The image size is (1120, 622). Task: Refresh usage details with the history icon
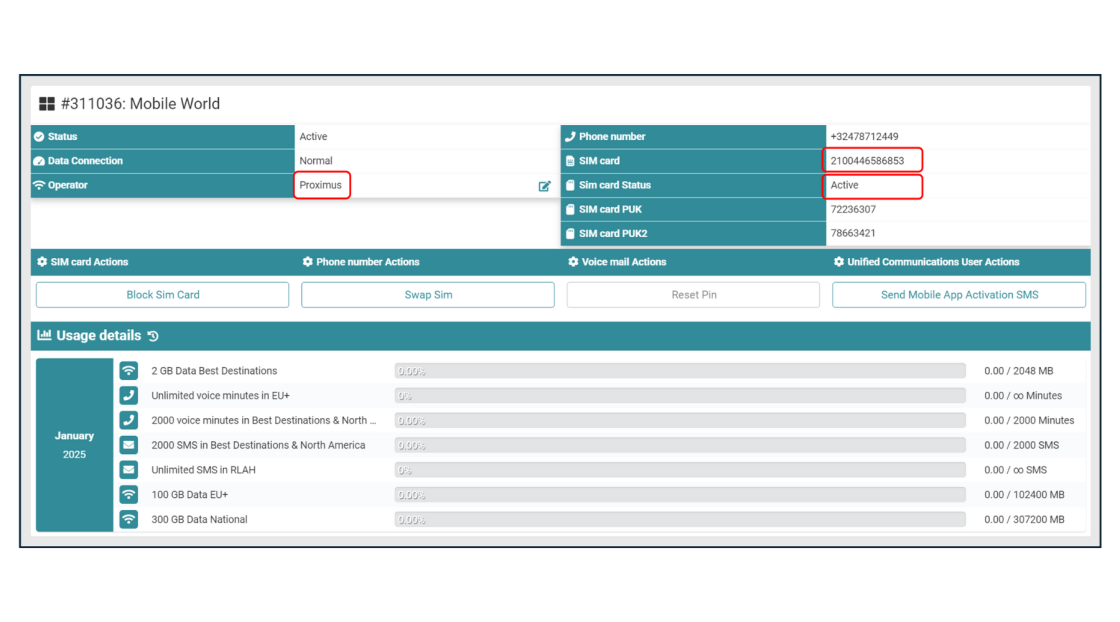point(153,336)
